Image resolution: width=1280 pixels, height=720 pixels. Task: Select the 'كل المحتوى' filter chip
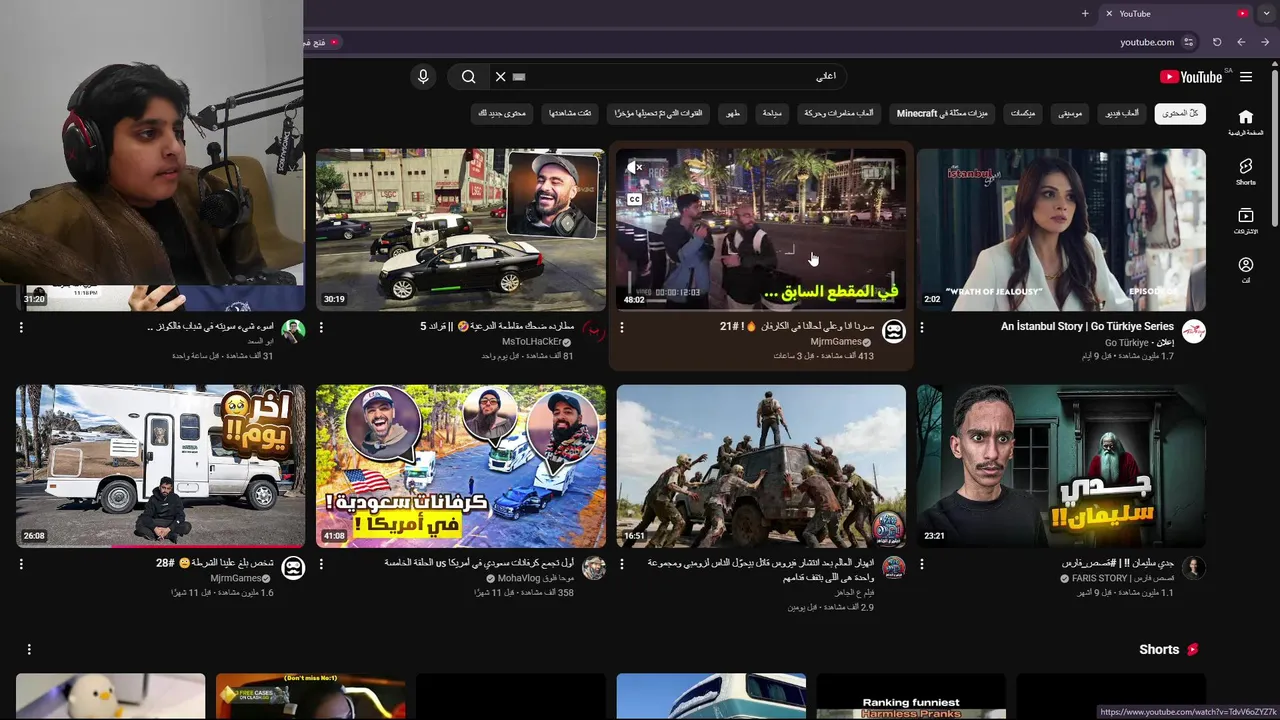pyautogui.click(x=1180, y=113)
